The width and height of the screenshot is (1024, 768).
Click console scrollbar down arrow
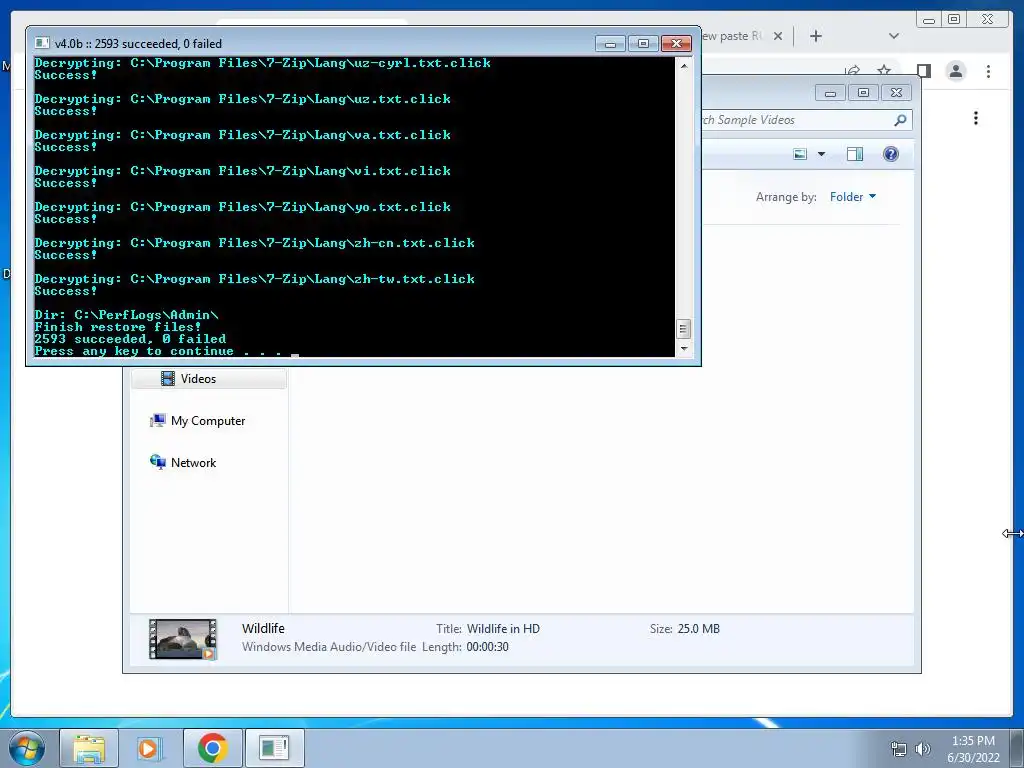(683, 349)
